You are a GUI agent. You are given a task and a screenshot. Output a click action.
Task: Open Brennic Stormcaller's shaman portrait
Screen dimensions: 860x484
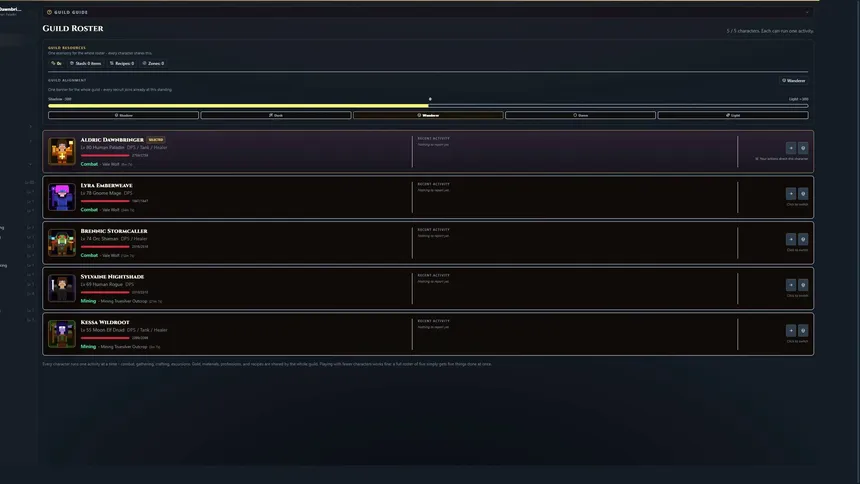click(x=61, y=243)
